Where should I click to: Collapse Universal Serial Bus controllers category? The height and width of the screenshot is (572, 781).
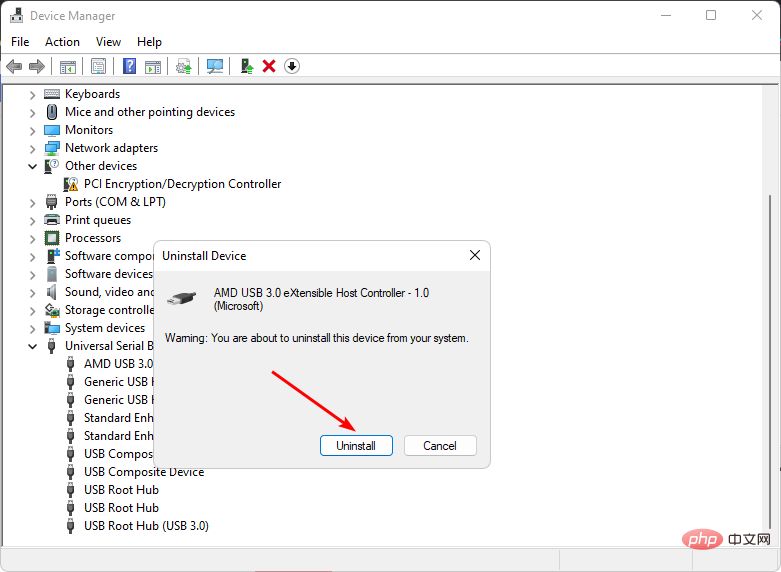32,346
